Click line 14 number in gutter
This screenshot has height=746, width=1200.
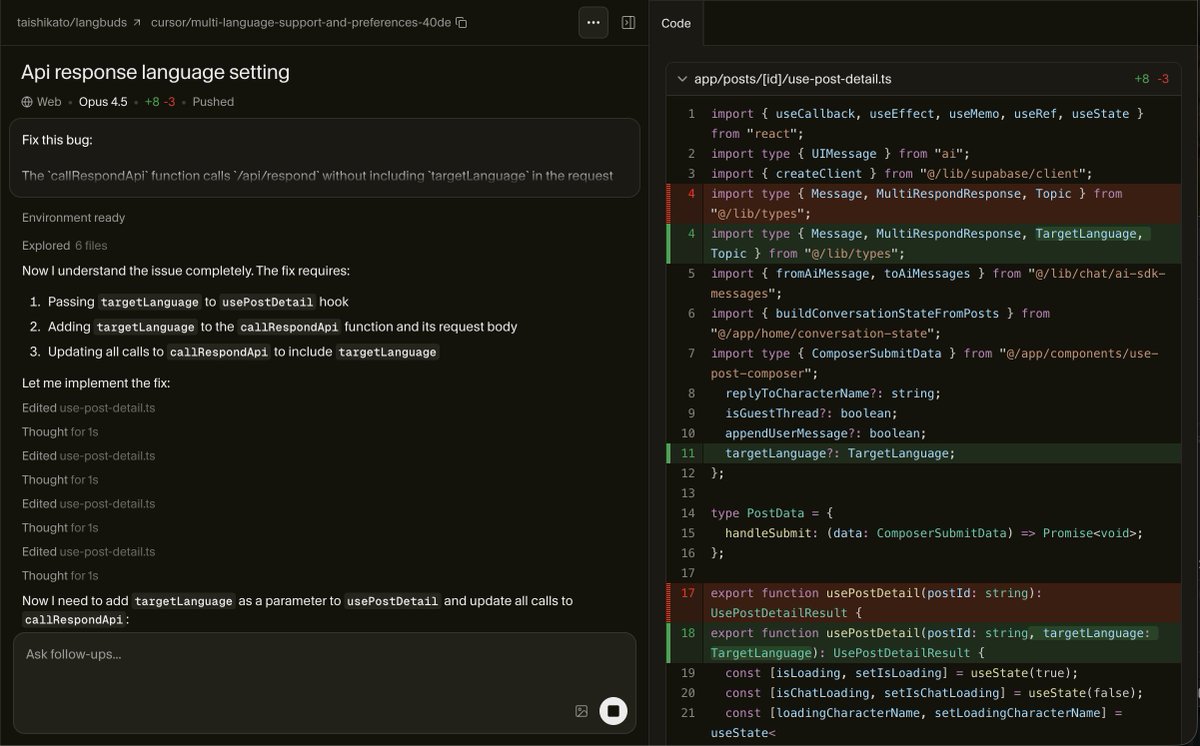tap(687, 513)
